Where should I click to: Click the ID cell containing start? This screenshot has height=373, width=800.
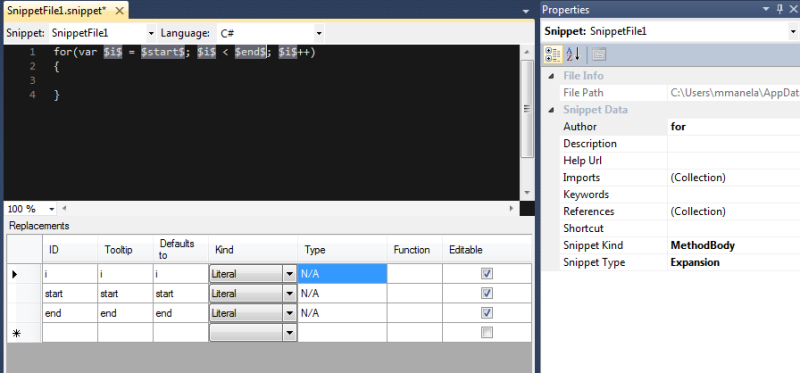70,294
